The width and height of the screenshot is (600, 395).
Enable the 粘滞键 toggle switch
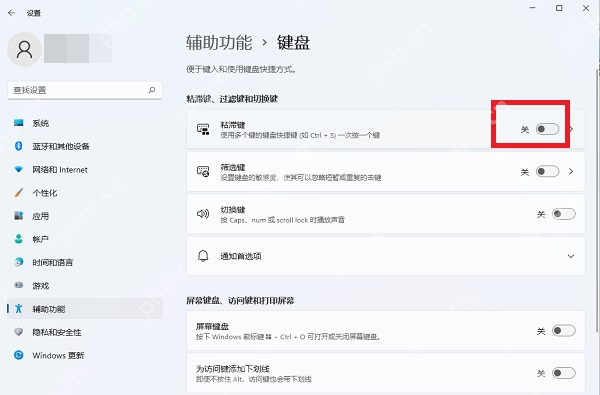(547, 129)
